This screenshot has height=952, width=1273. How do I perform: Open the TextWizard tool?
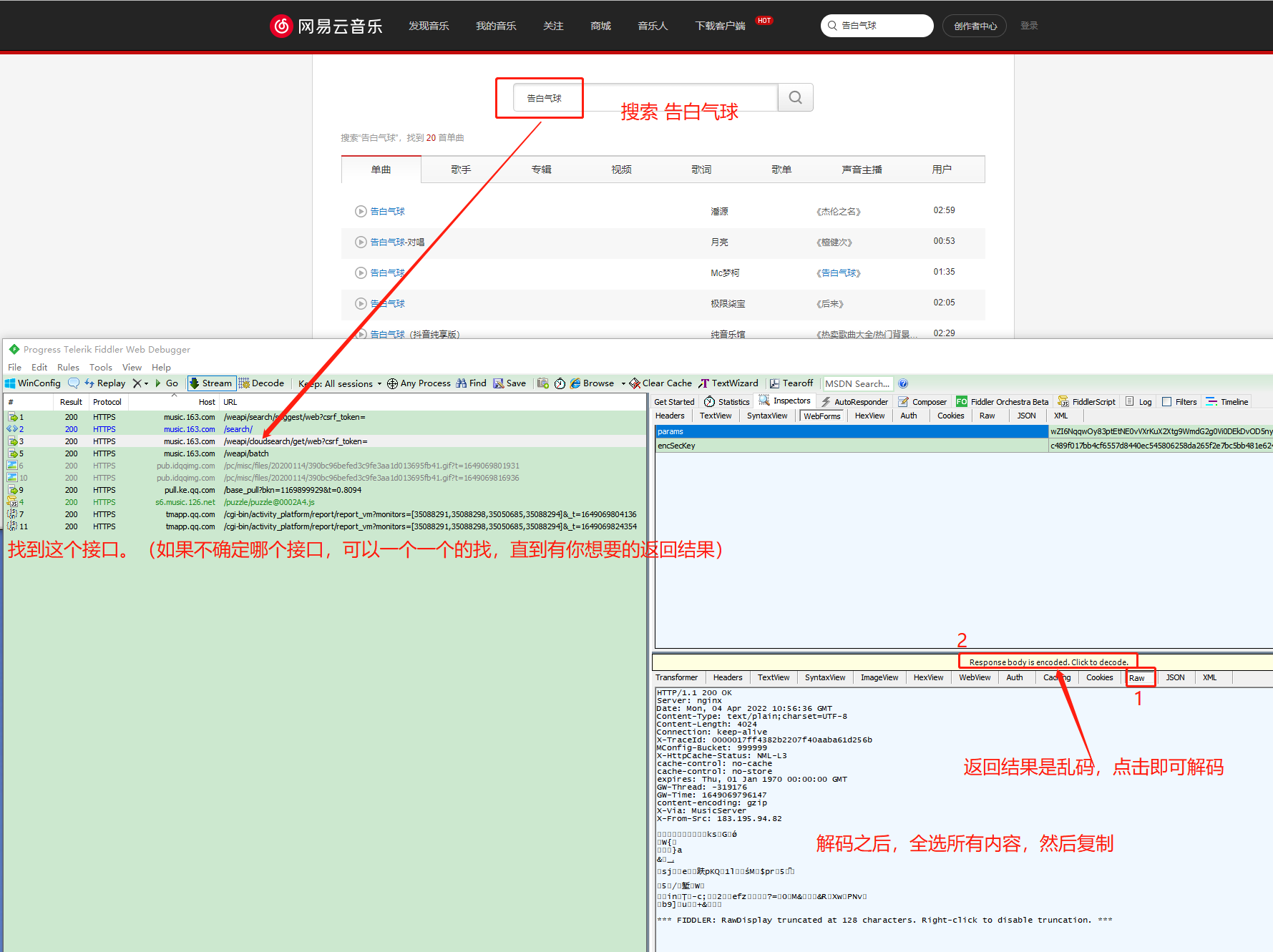click(x=728, y=383)
